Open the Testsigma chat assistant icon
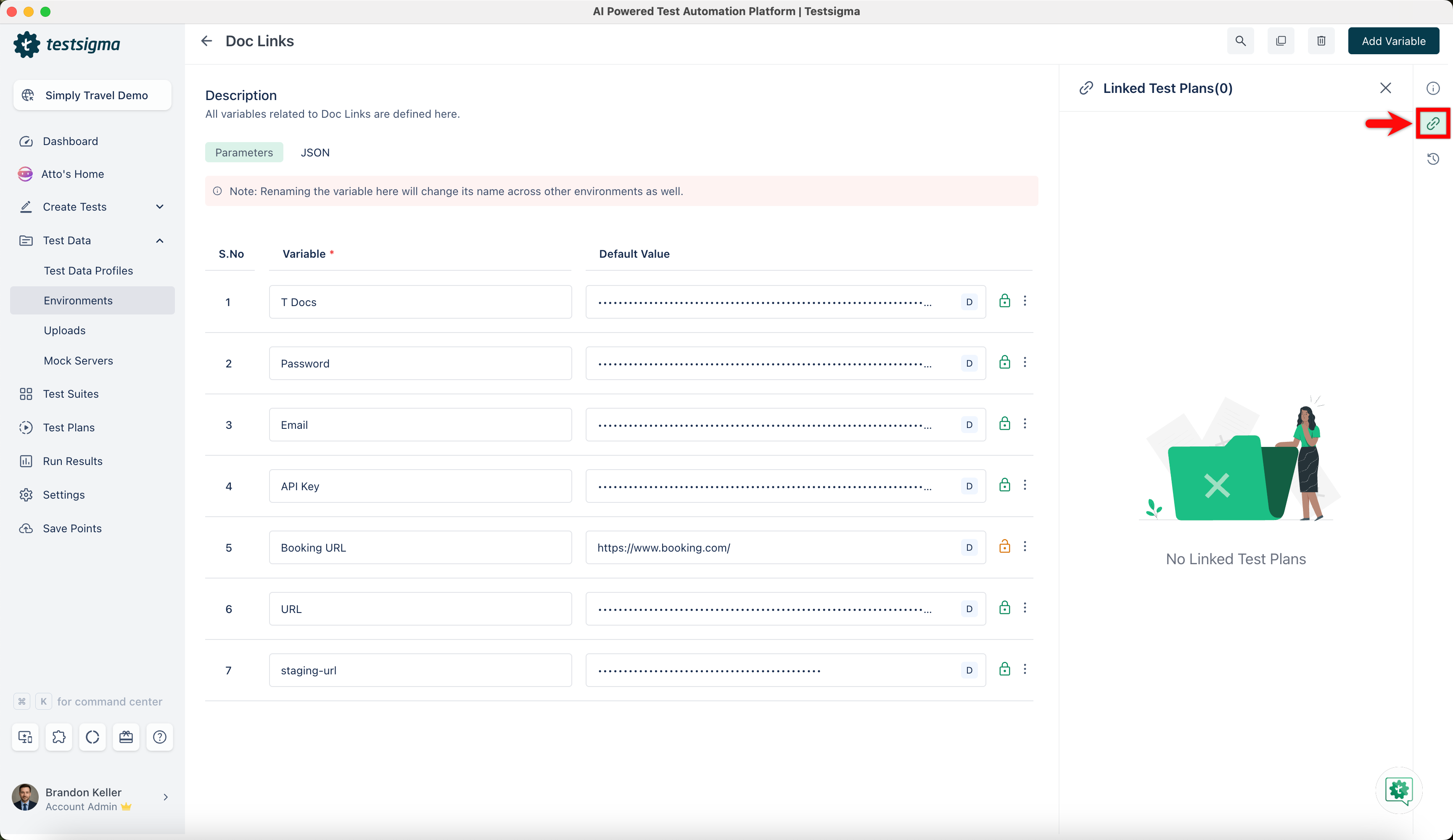This screenshot has width=1453, height=840. (x=1399, y=790)
